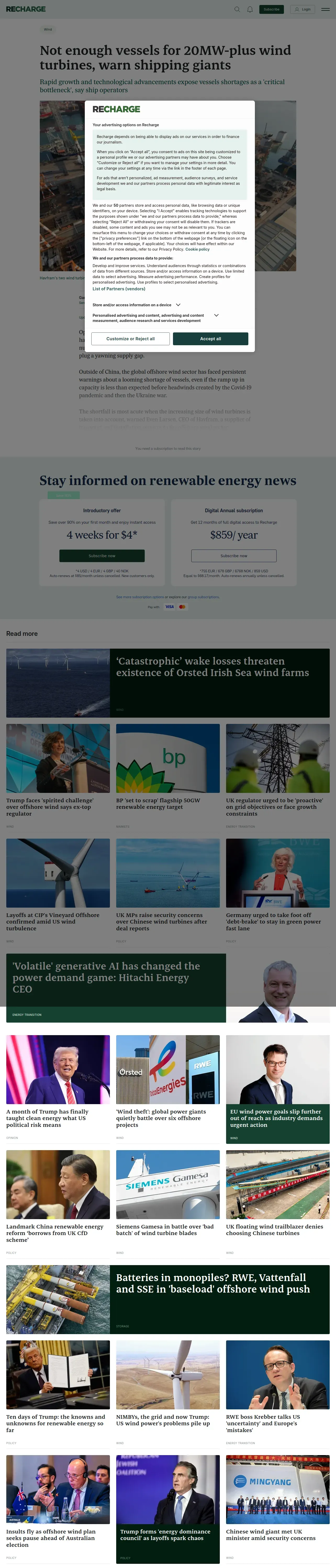This screenshot has width=336, height=1568.
Task: Click the Visa payment icon
Action: pyautogui.click(x=170, y=607)
